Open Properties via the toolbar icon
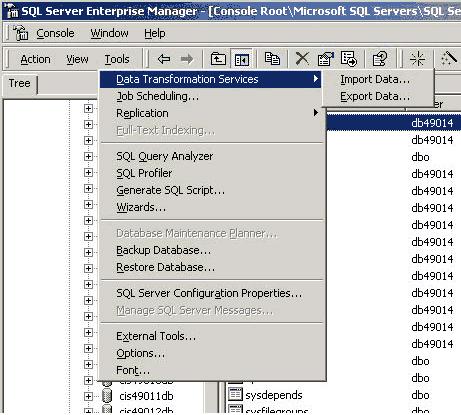The image size is (461, 415). pyautogui.click(x=326, y=59)
